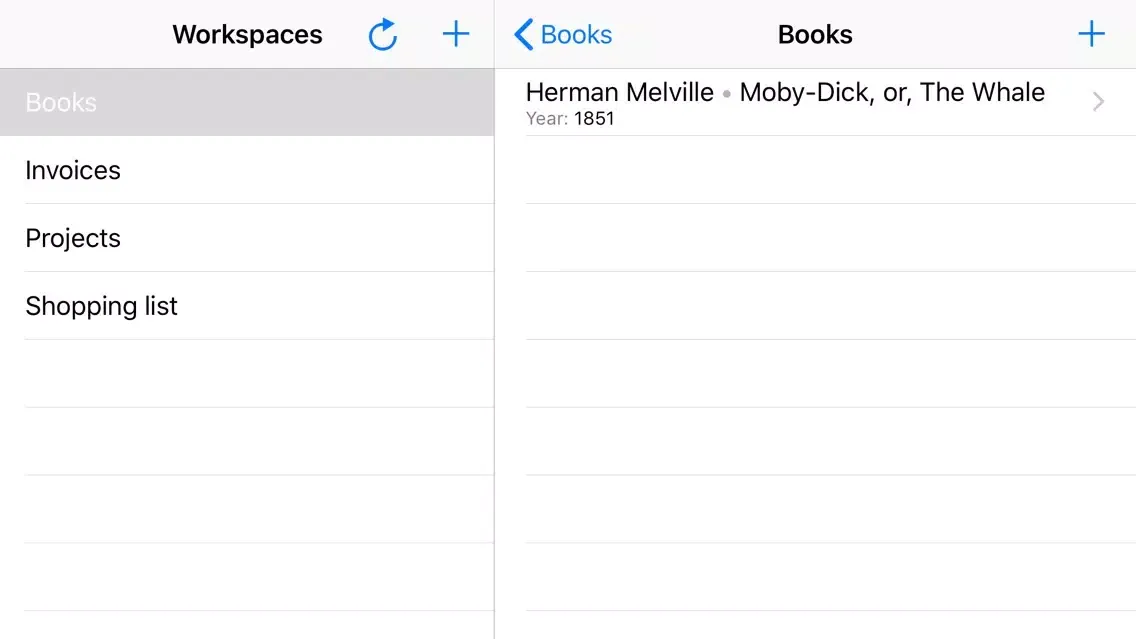The width and height of the screenshot is (1136, 639).
Task: Open the Shopping list workspace
Action: (x=247, y=305)
